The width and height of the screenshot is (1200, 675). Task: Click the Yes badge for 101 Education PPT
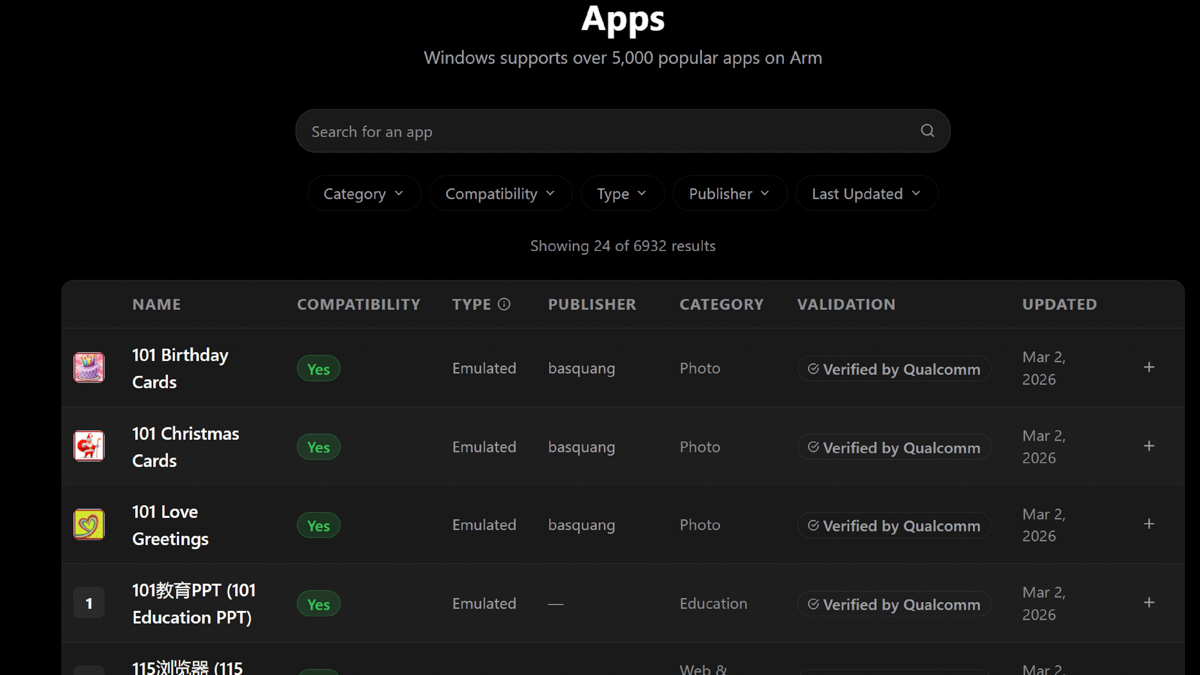pyautogui.click(x=318, y=604)
